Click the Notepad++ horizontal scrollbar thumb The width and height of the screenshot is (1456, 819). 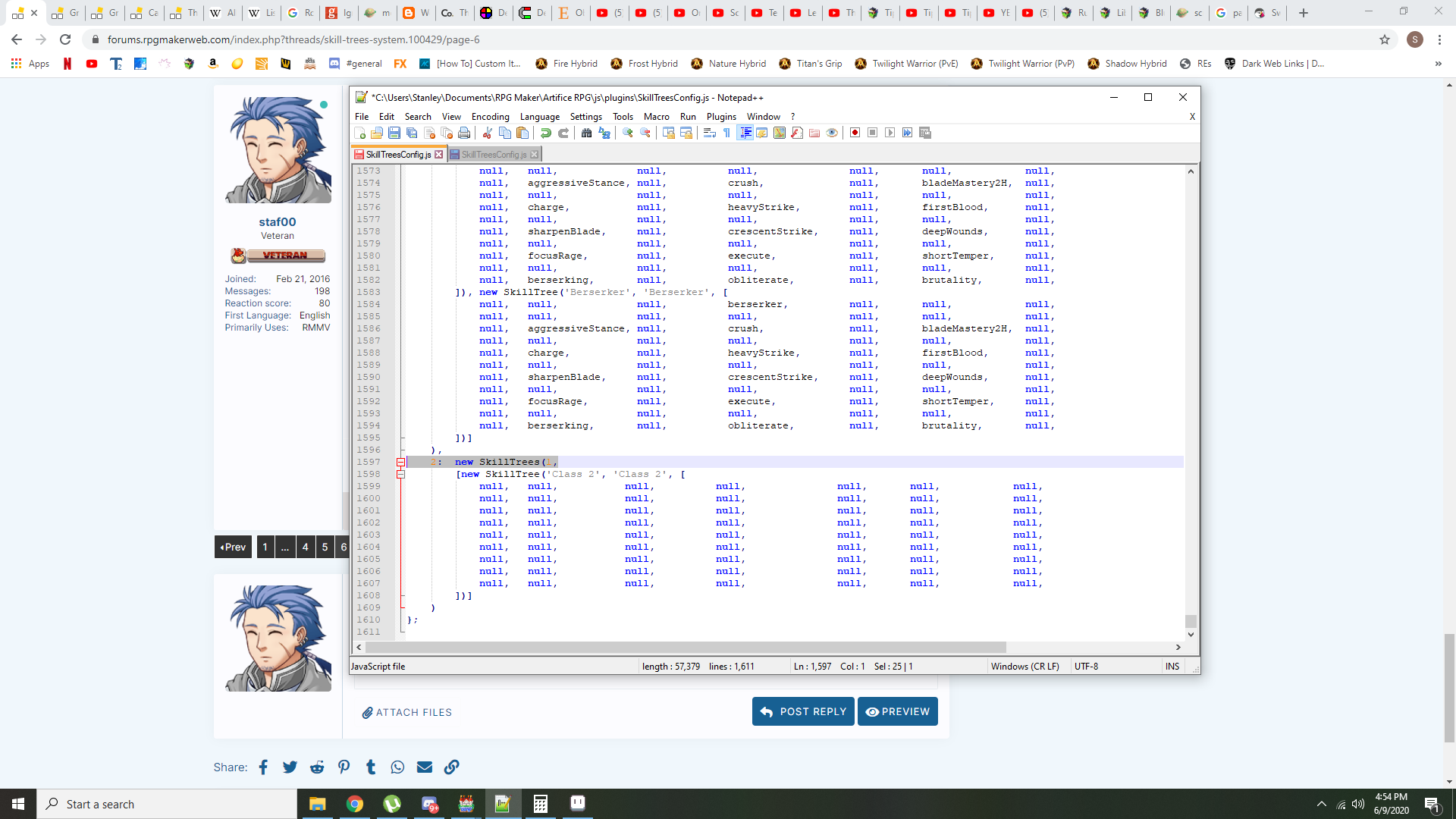pyautogui.click(x=686, y=648)
